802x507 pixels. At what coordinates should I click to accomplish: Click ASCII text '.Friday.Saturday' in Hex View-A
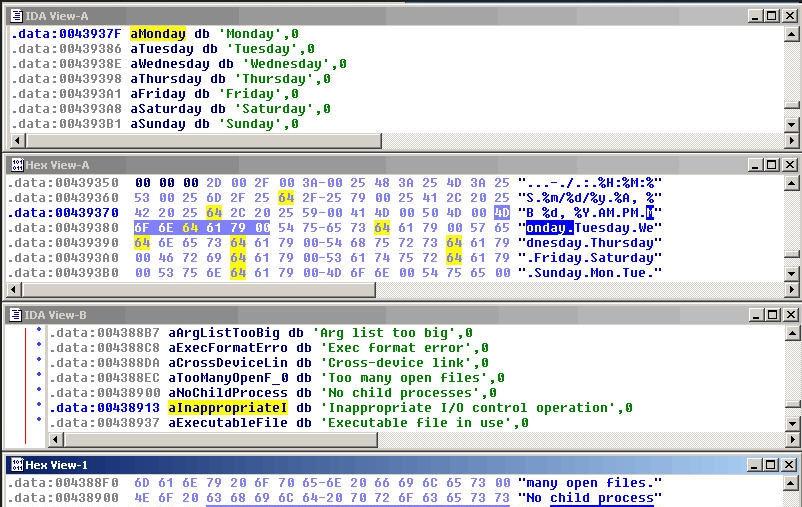pos(590,258)
